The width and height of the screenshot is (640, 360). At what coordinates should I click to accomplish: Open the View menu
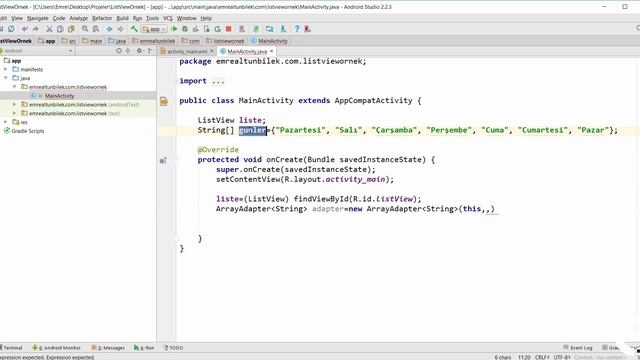tap(17, 18)
